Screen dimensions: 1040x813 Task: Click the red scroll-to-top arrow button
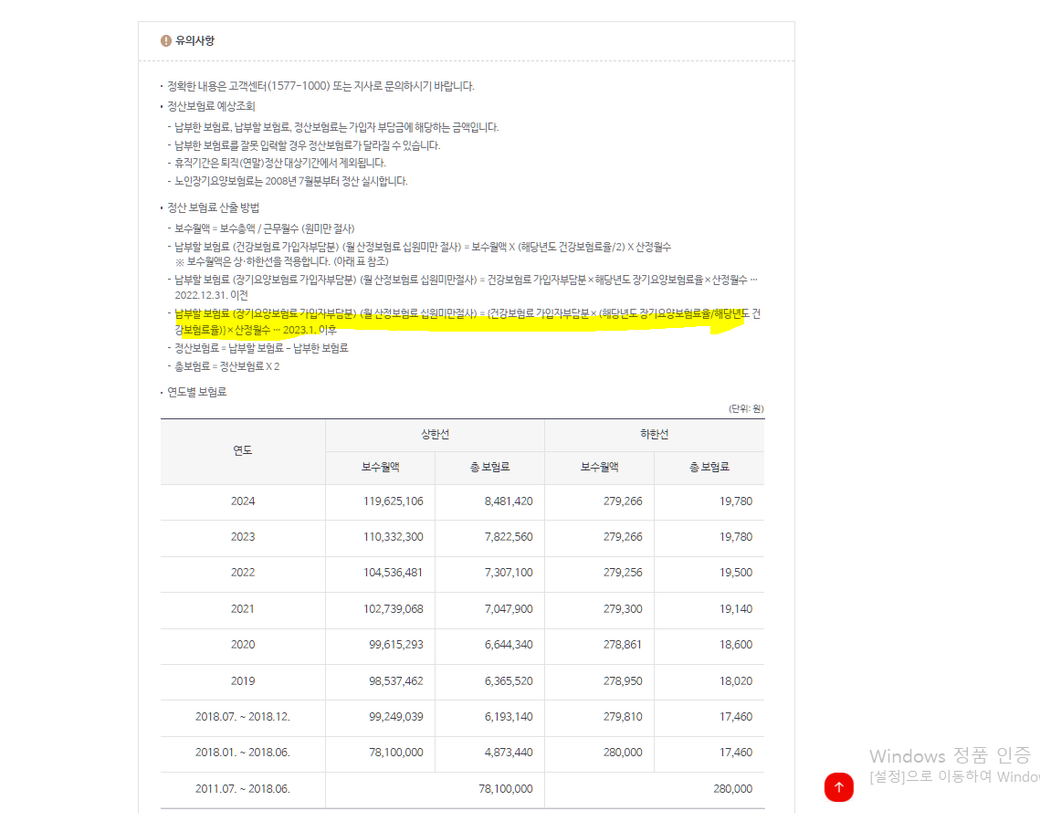(839, 787)
